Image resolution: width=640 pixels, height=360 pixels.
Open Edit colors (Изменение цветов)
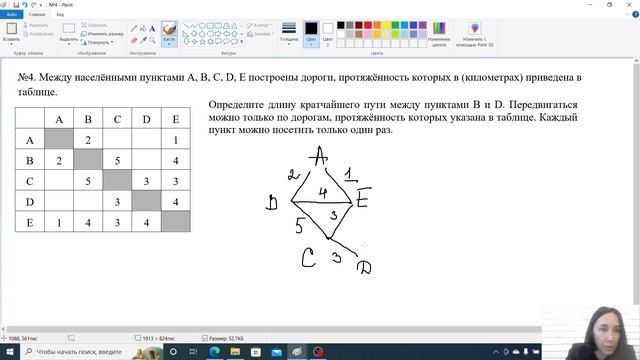439,34
